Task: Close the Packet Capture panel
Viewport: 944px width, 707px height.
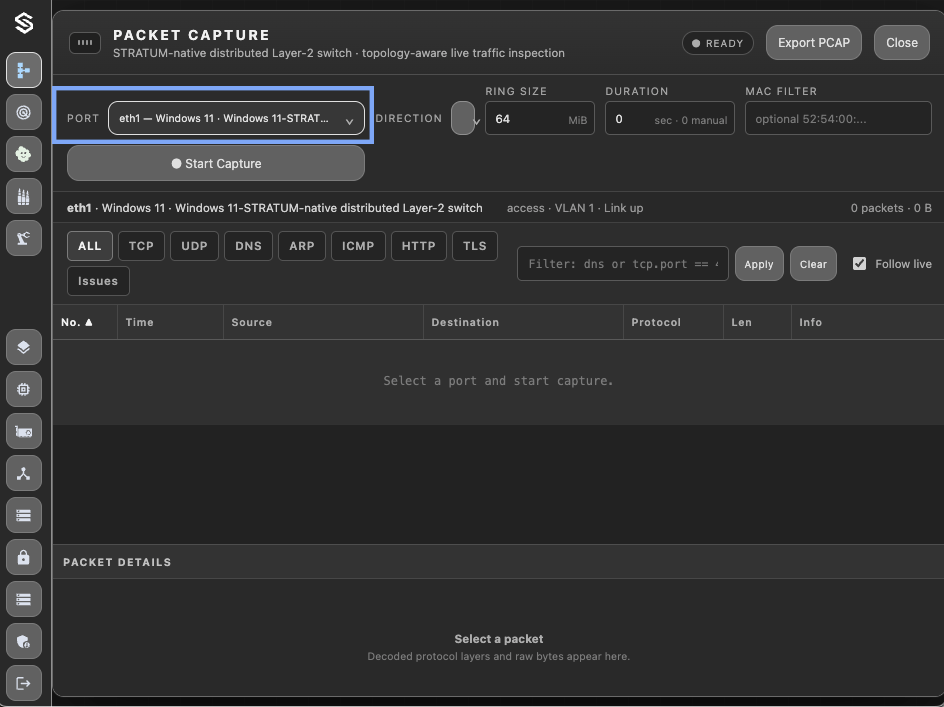Action: click(902, 43)
